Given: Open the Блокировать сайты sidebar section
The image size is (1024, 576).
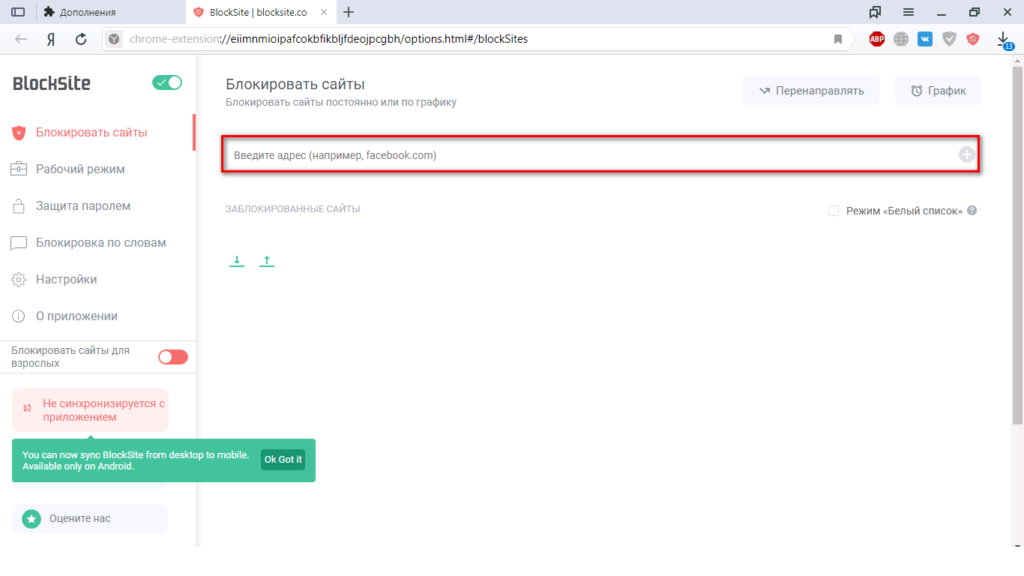Looking at the screenshot, I should pyautogui.click(x=91, y=133).
